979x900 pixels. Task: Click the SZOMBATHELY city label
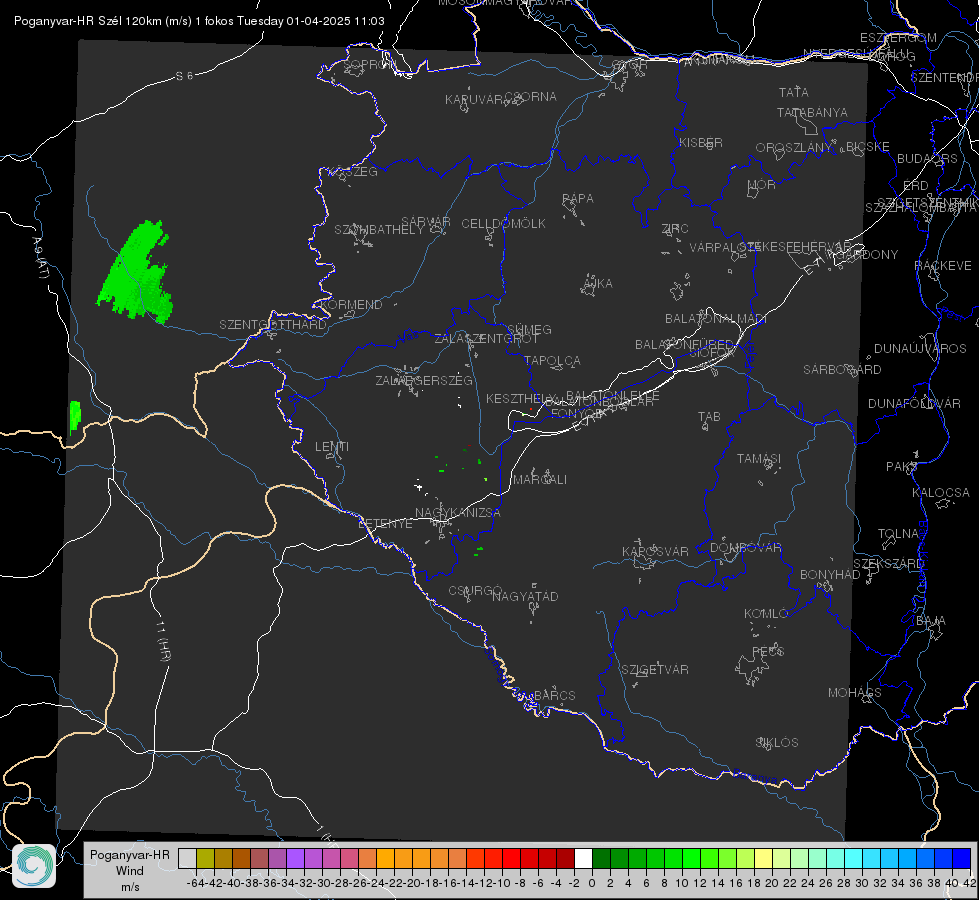tap(378, 230)
